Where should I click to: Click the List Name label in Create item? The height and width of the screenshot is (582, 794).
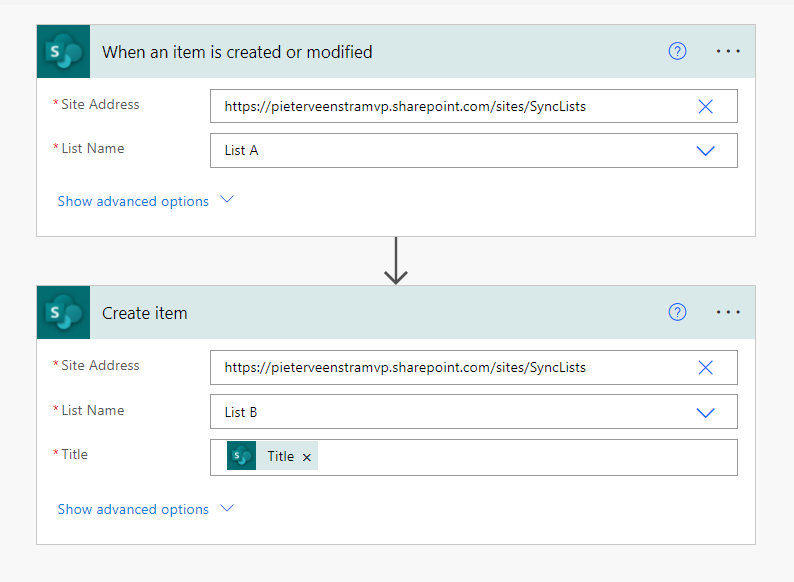point(93,410)
